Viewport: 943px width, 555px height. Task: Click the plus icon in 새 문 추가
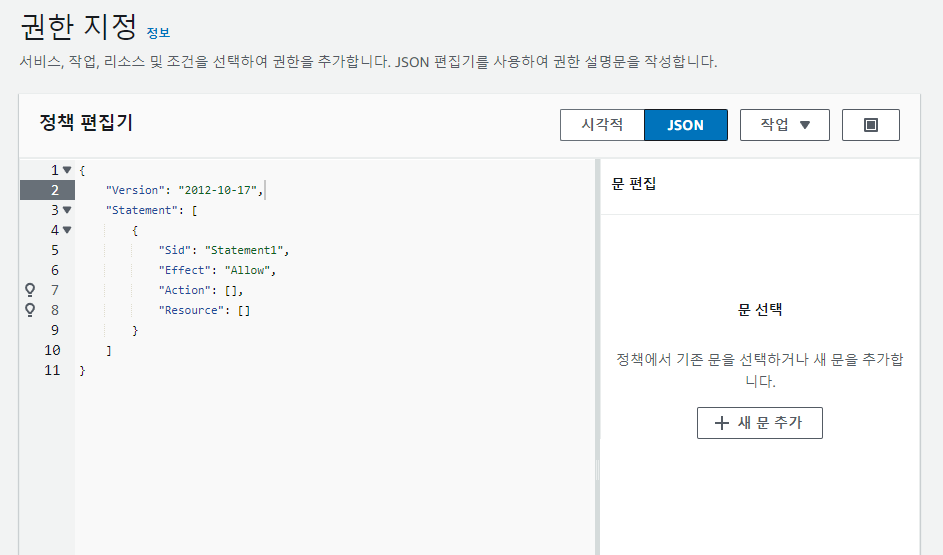click(x=722, y=423)
